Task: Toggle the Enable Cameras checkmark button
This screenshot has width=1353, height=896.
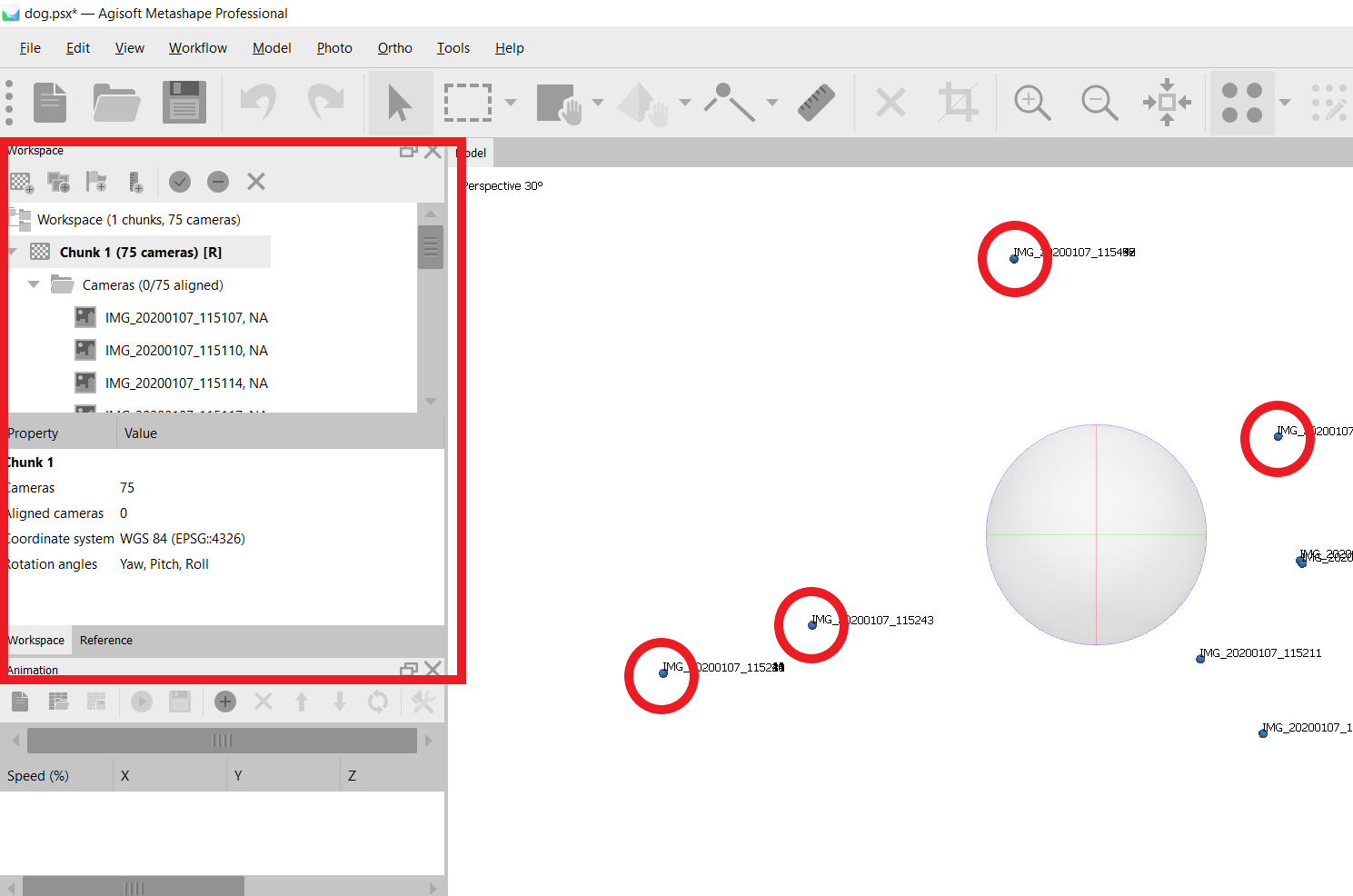Action: coord(180,183)
